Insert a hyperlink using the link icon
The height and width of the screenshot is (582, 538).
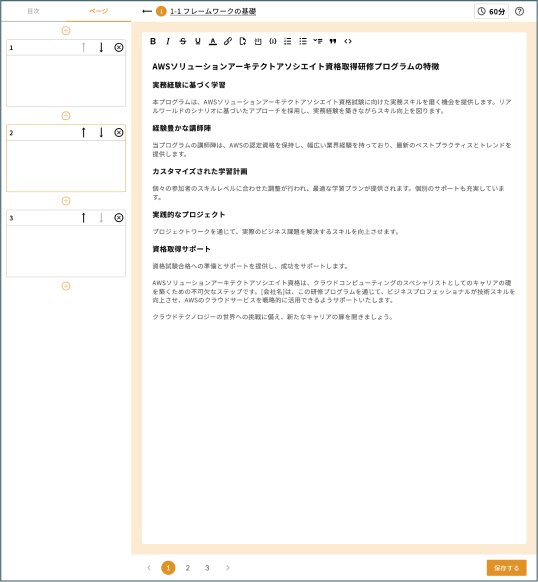tap(228, 41)
